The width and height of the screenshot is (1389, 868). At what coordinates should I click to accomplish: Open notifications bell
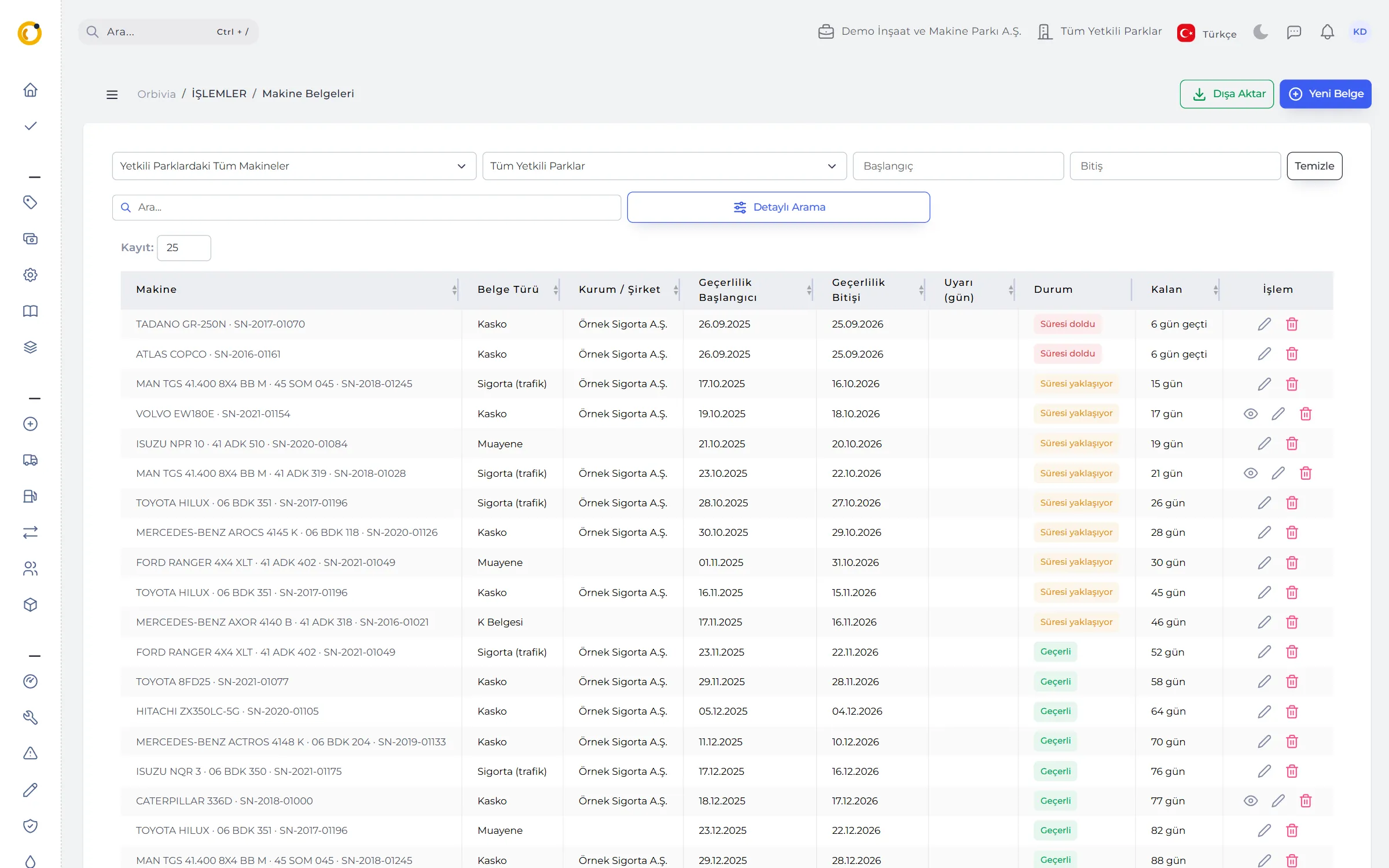(1327, 32)
